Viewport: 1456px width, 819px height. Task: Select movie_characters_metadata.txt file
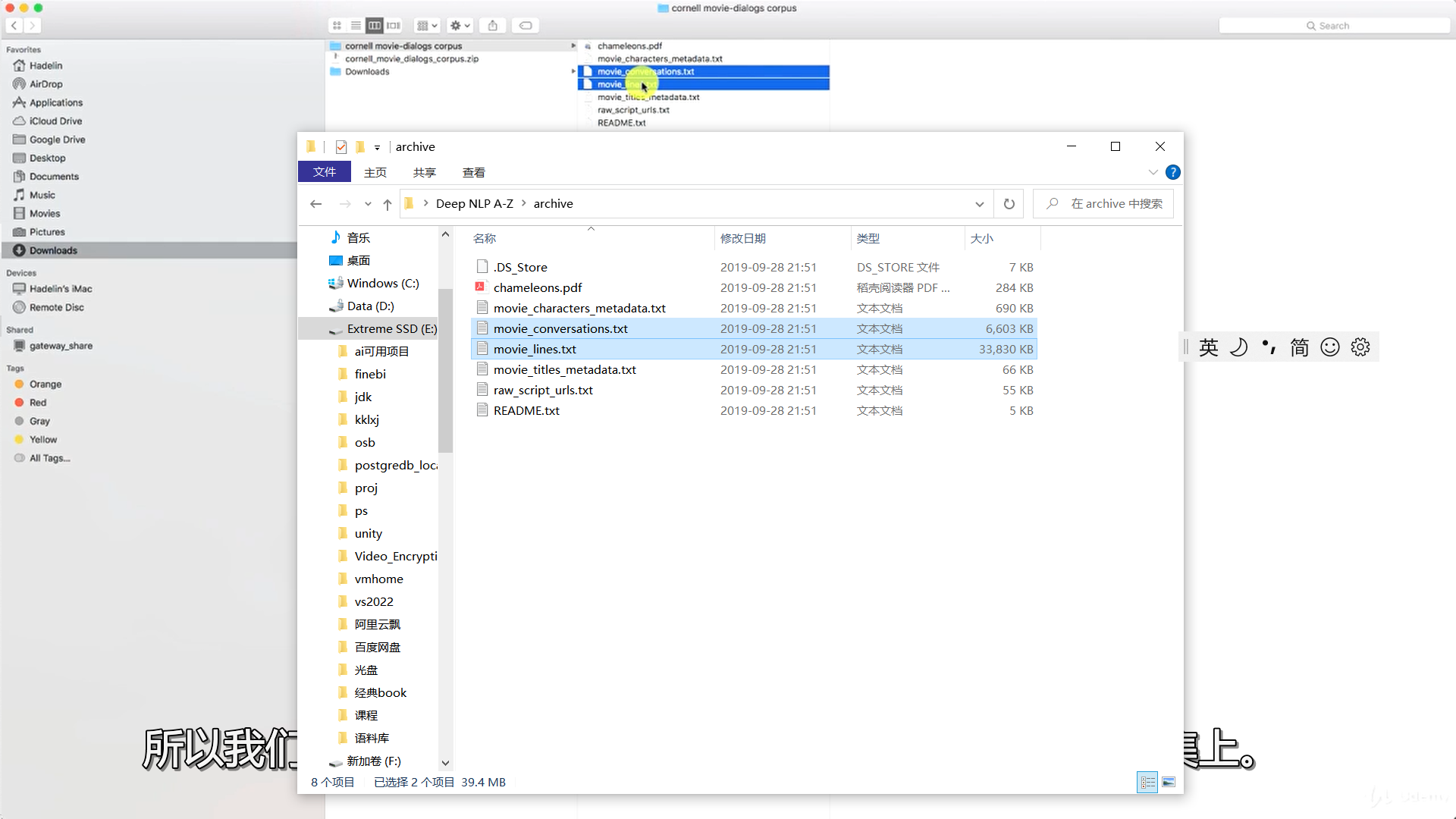click(x=754, y=309)
